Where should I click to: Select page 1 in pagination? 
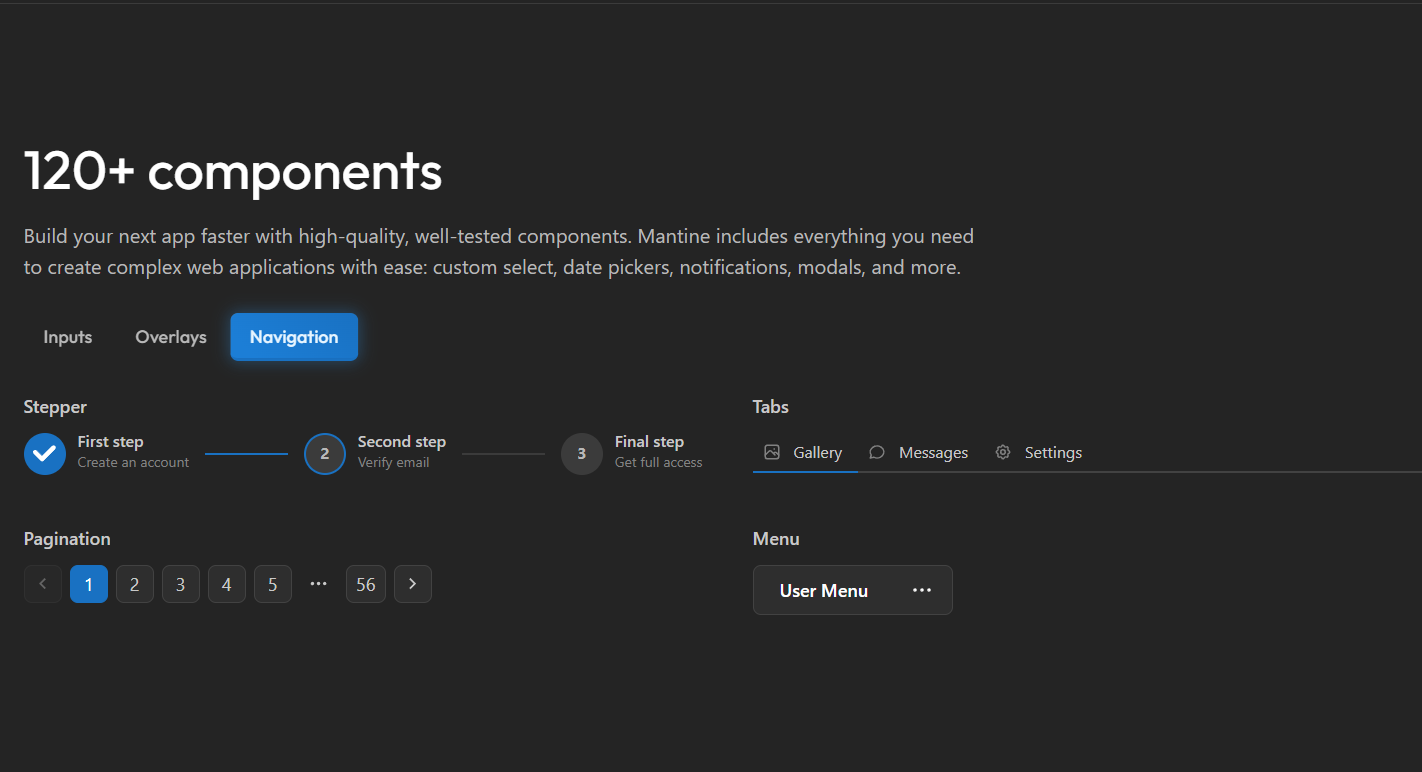[x=89, y=584]
